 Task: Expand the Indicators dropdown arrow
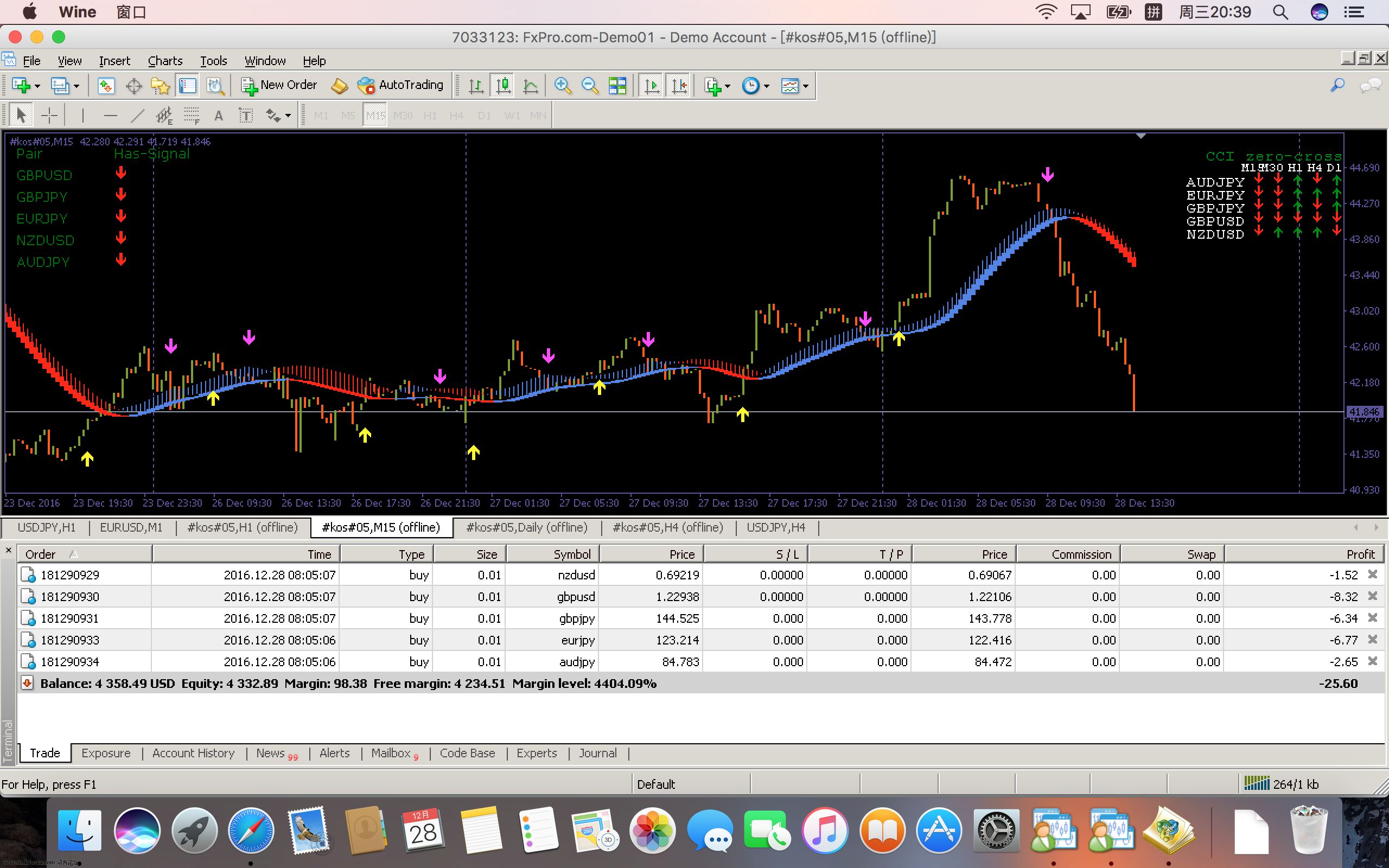tap(728, 86)
